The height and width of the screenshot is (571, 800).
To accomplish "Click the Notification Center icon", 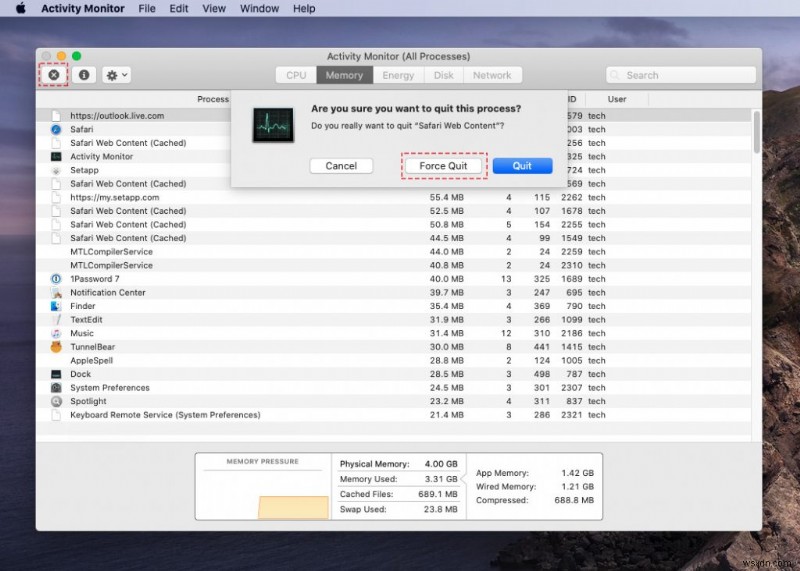I will click(56, 293).
